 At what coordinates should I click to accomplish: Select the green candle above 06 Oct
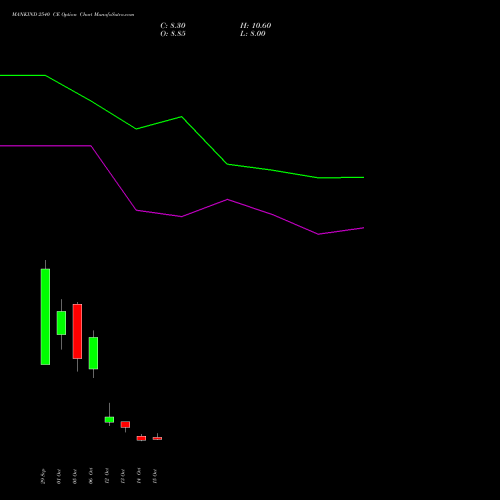tap(93, 353)
